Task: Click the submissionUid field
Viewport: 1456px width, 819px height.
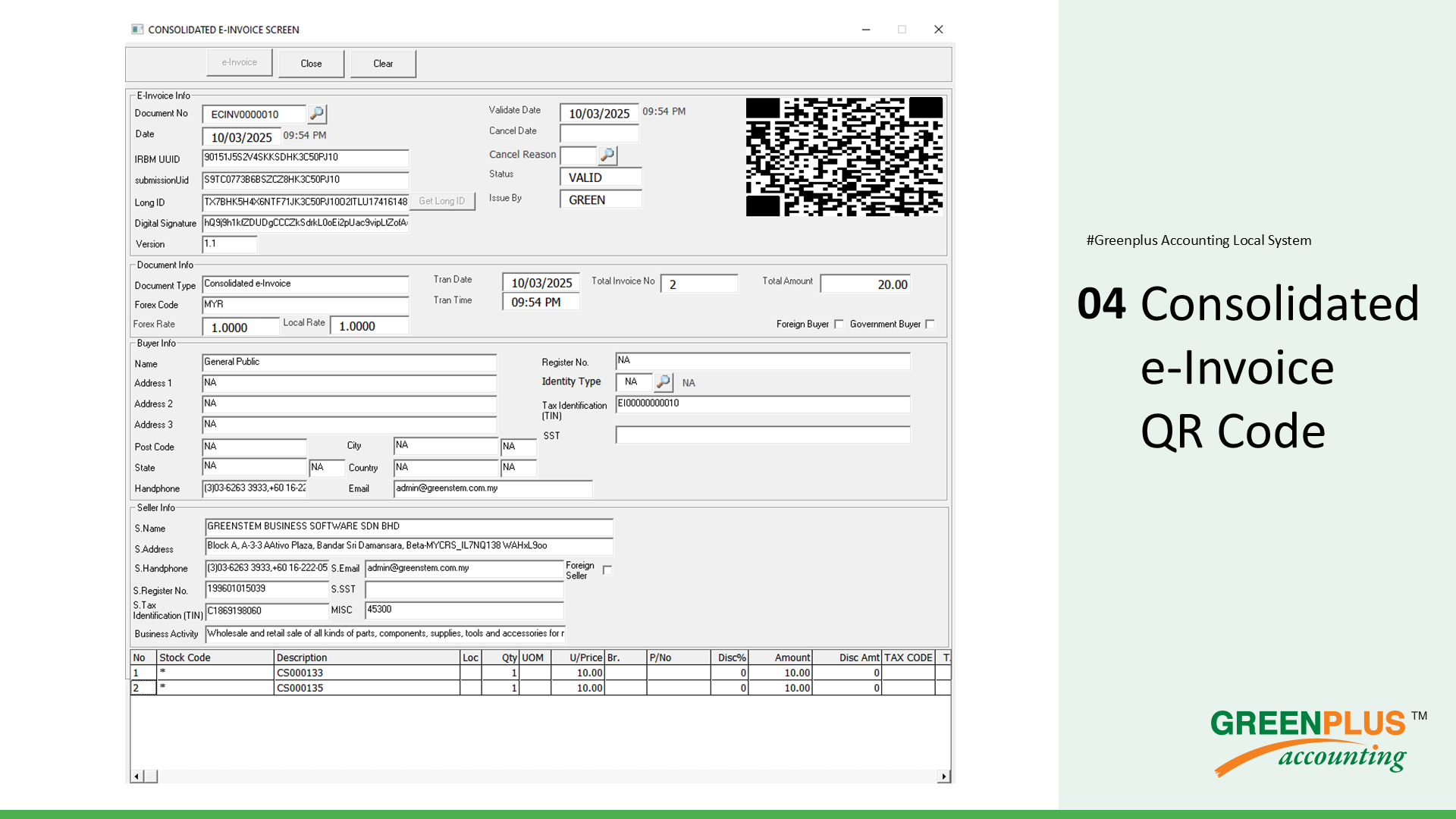Action: pos(306,180)
